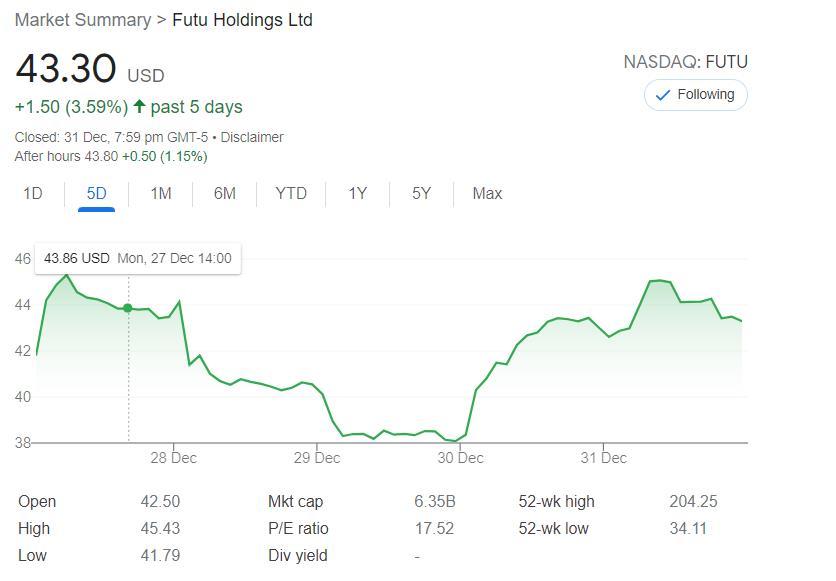Open the Max chart range
Viewport: 836px width, 581px height.
pos(487,194)
